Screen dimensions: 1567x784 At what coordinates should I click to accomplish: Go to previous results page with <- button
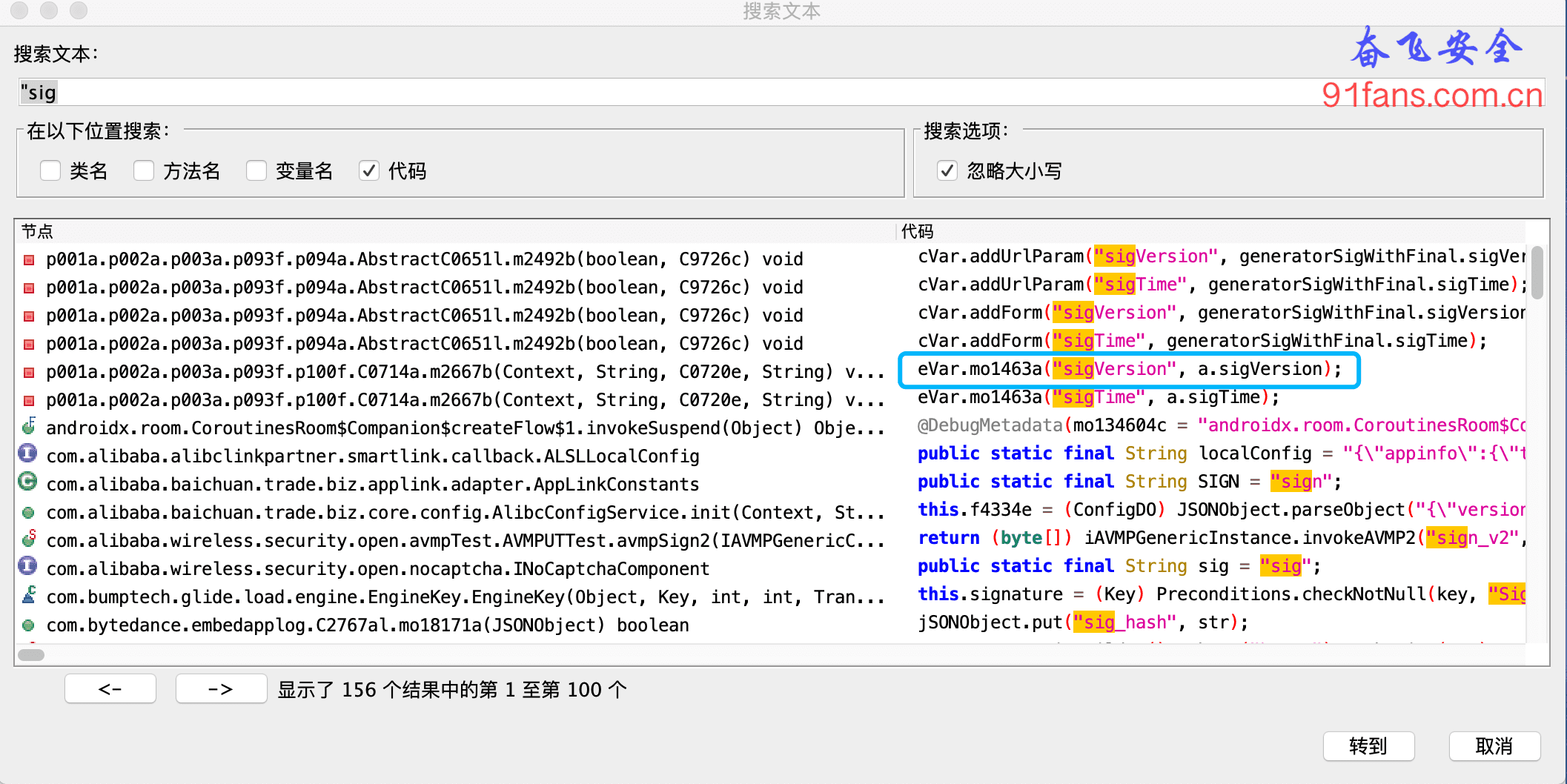(x=110, y=689)
